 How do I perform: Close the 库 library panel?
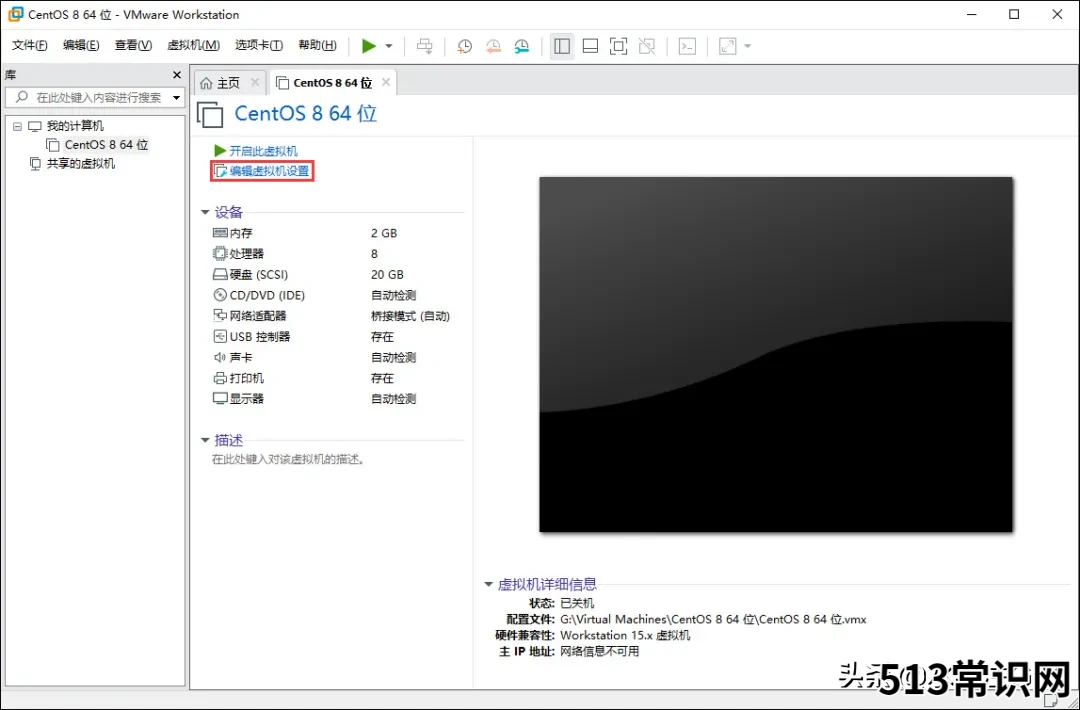click(177, 75)
